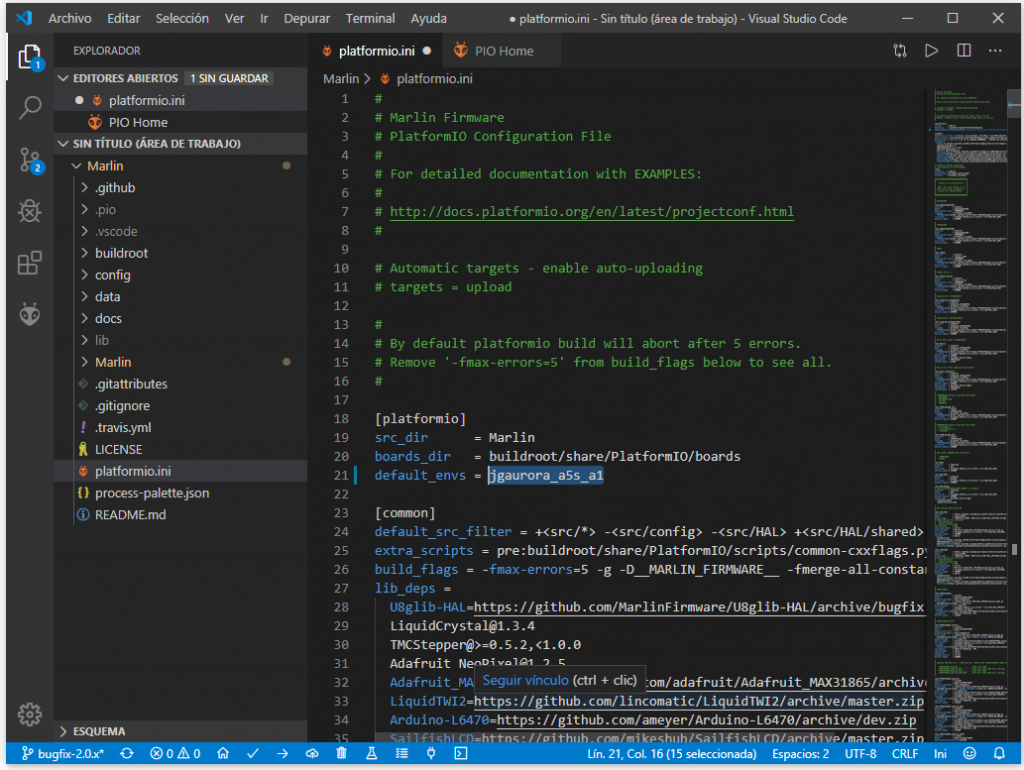1024x770 pixels.
Task: Change the CRLF end-of-line setting
Action: (x=904, y=753)
